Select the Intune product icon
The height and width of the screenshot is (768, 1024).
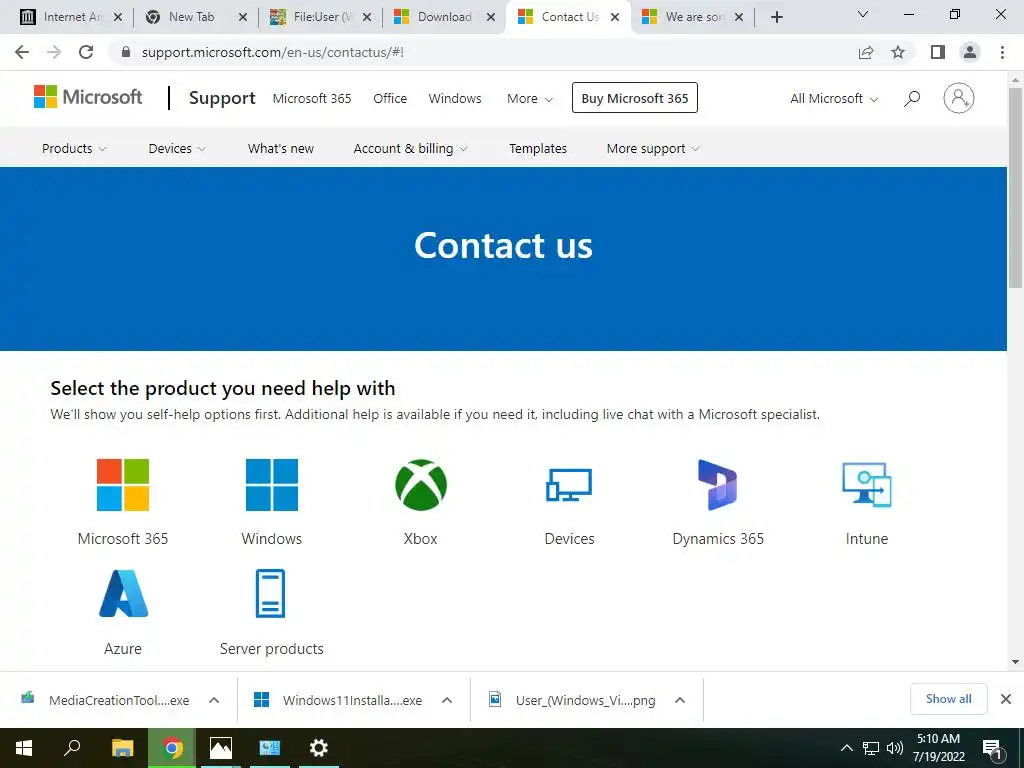[867, 485]
